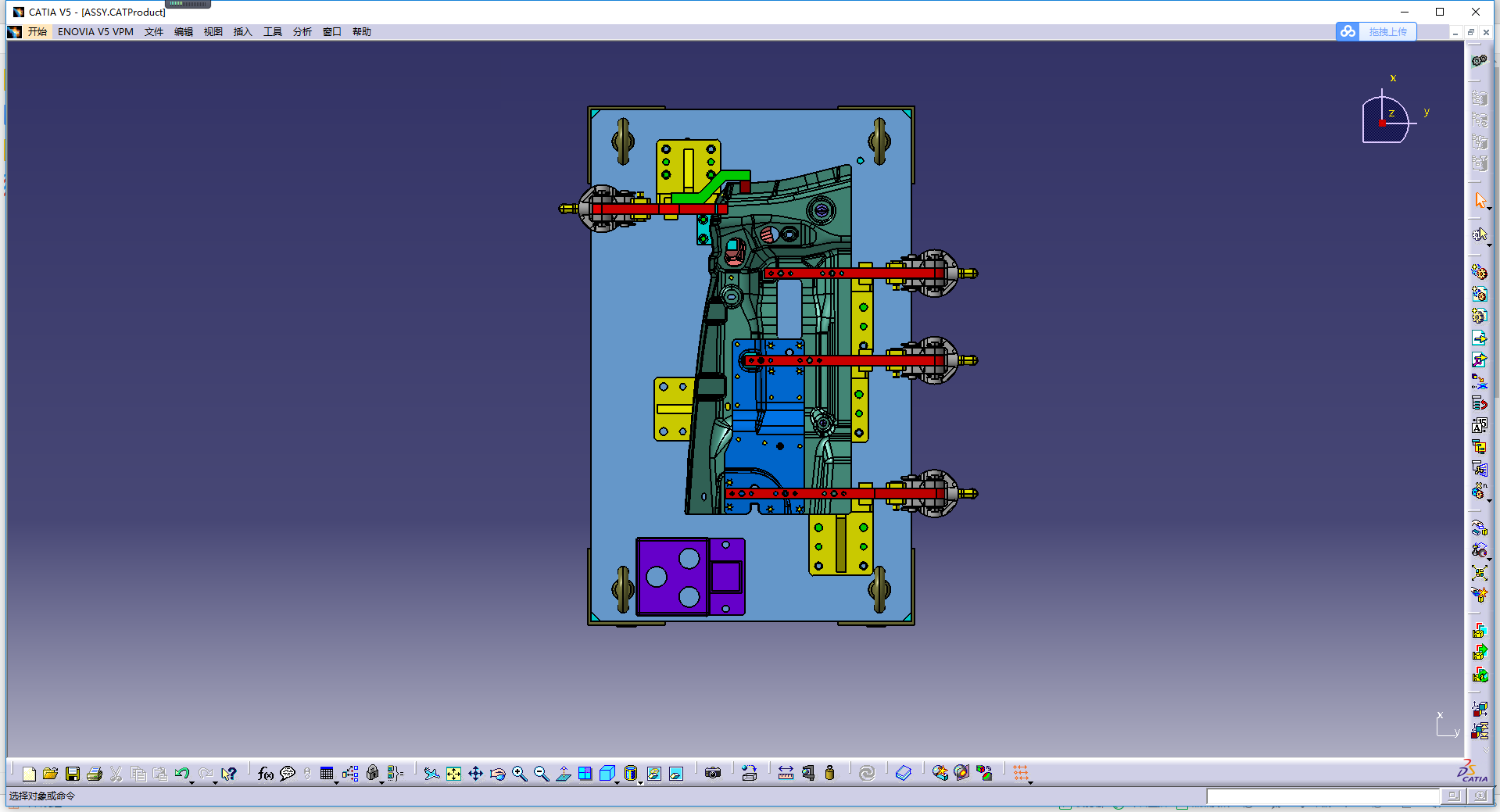The height and width of the screenshot is (812, 1500).
Task: Click the 拖拽上传 upload button
Action: click(1387, 32)
